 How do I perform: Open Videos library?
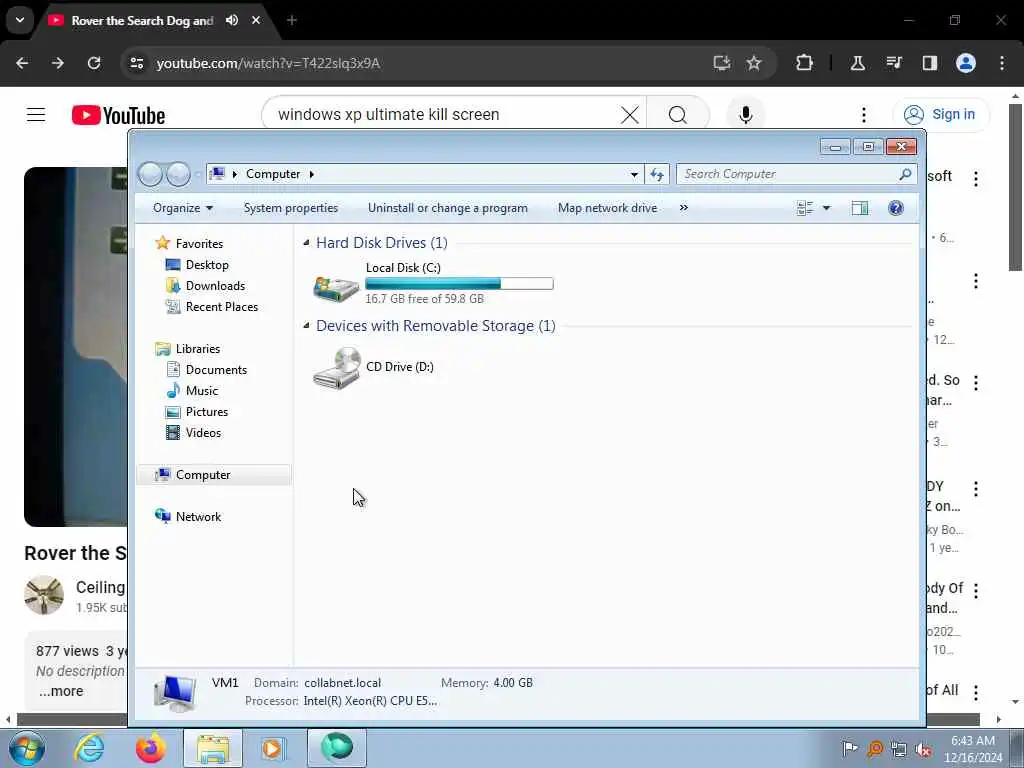point(203,432)
